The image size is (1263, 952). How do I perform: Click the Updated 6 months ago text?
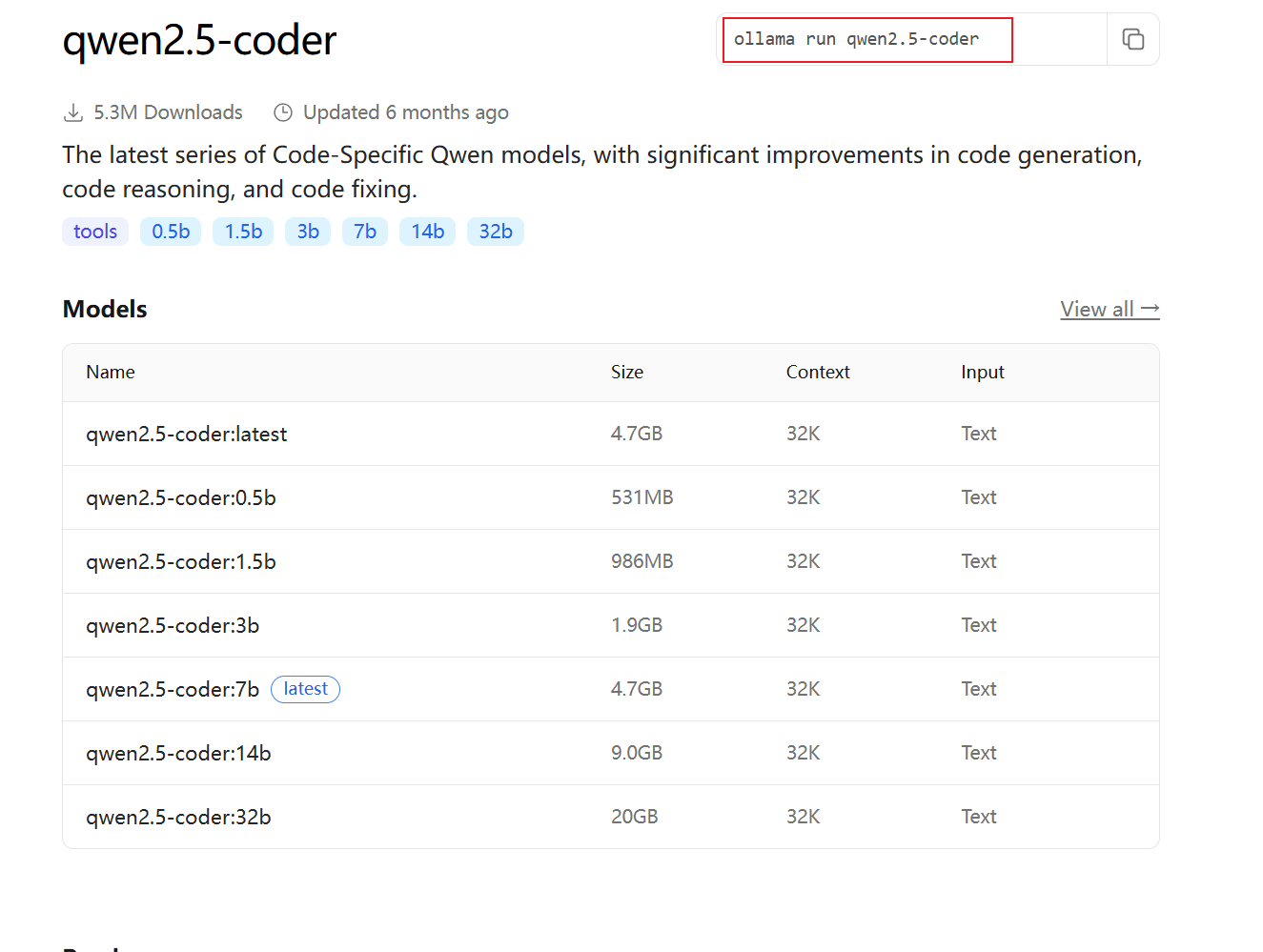coord(406,112)
